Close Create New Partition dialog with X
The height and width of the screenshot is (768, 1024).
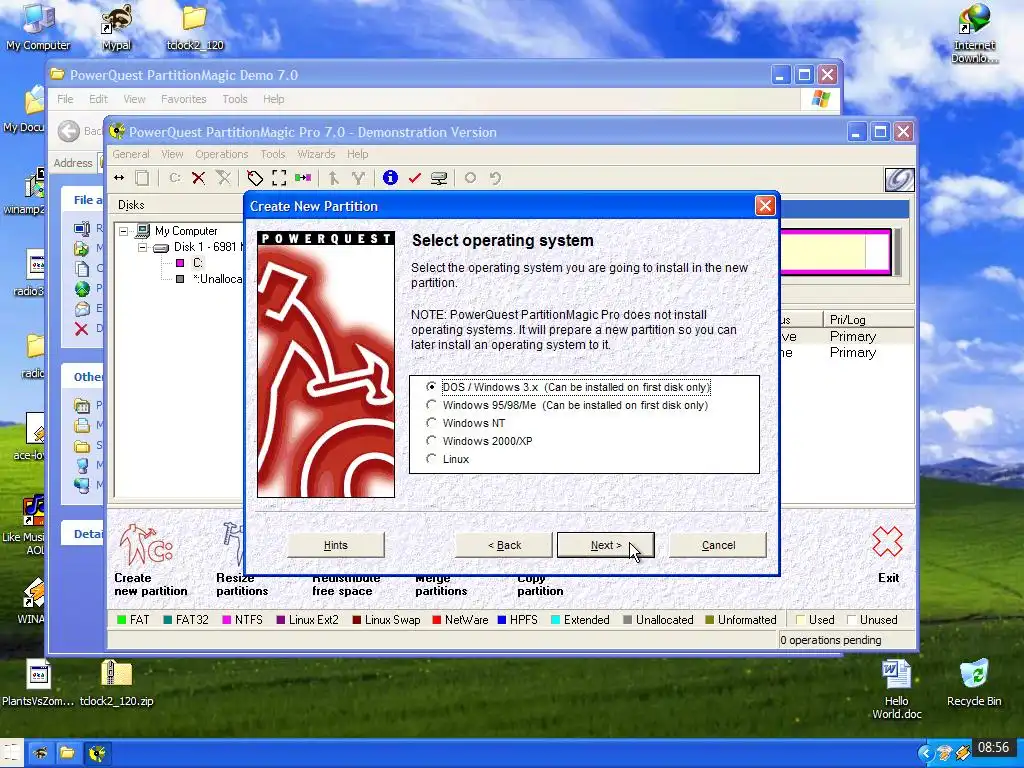[765, 206]
